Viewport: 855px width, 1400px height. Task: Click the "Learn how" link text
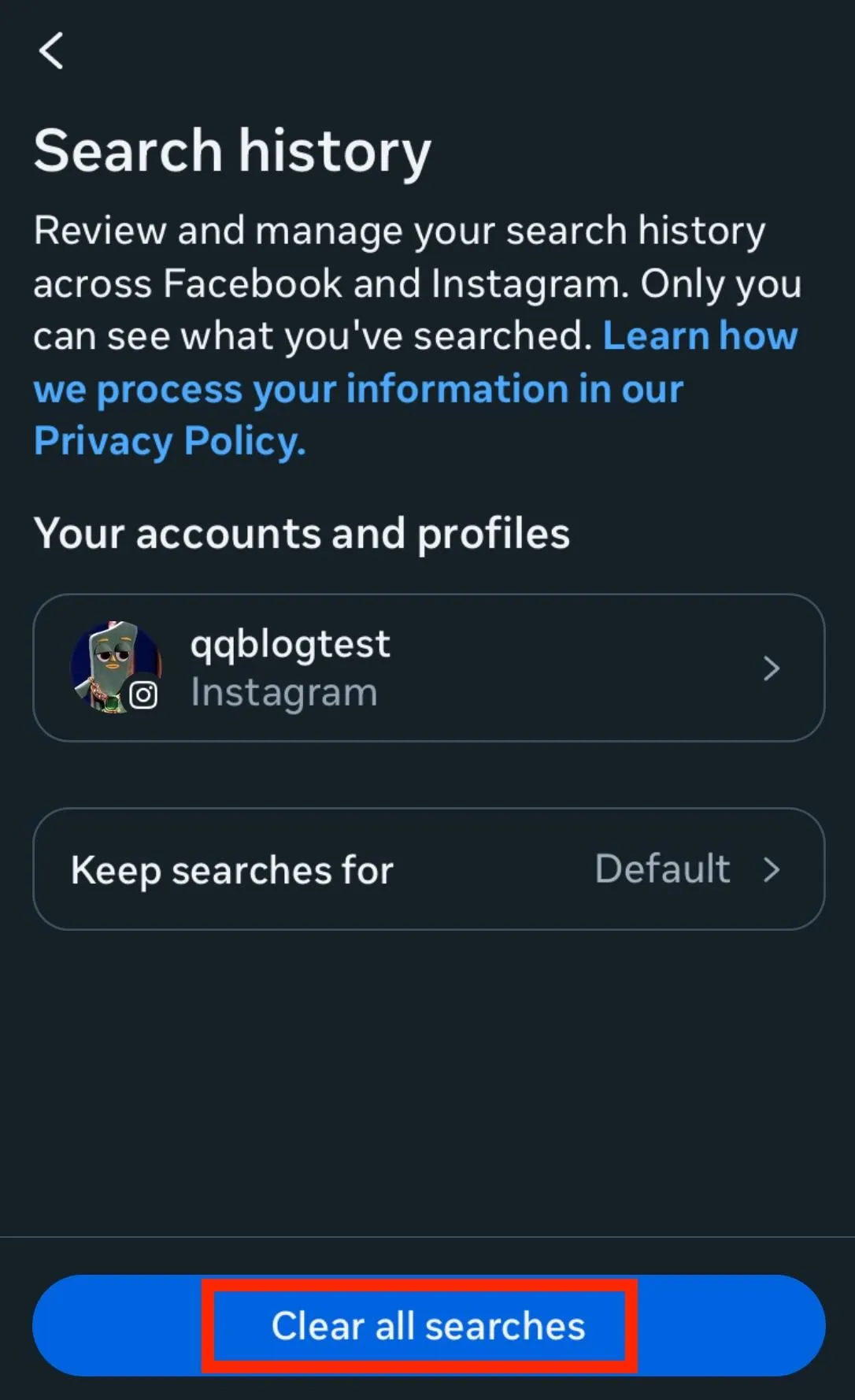(x=700, y=336)
